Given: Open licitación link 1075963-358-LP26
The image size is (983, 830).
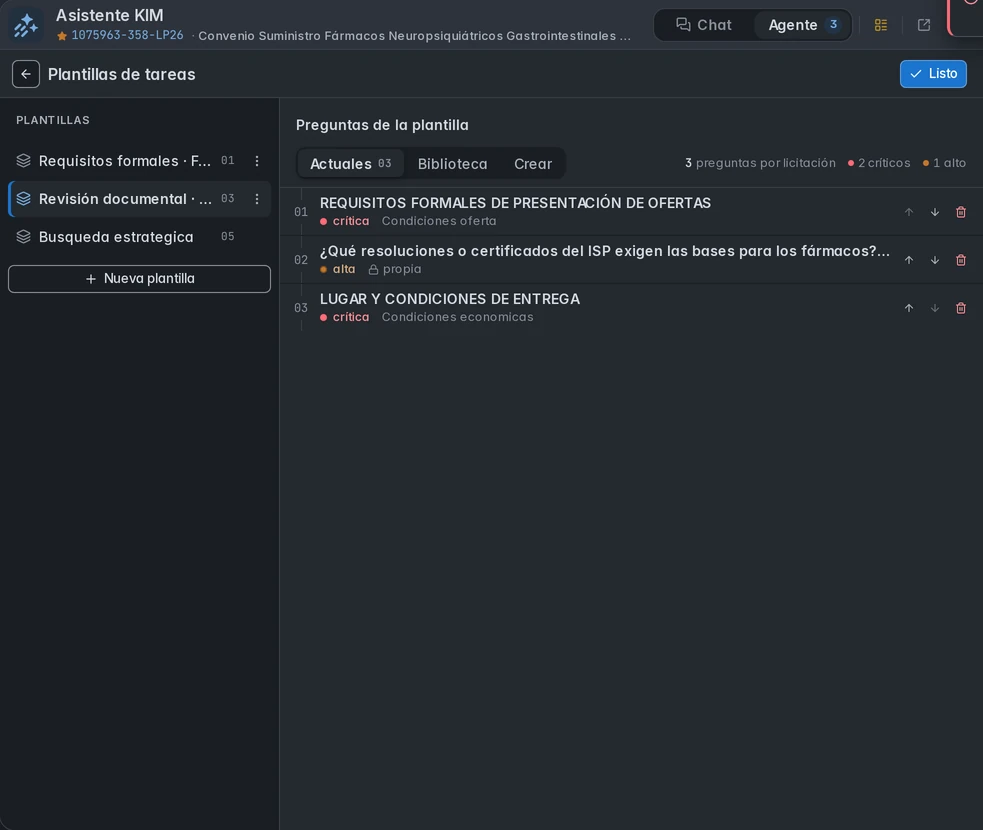Looking at the screenshot, I should 127,35.
